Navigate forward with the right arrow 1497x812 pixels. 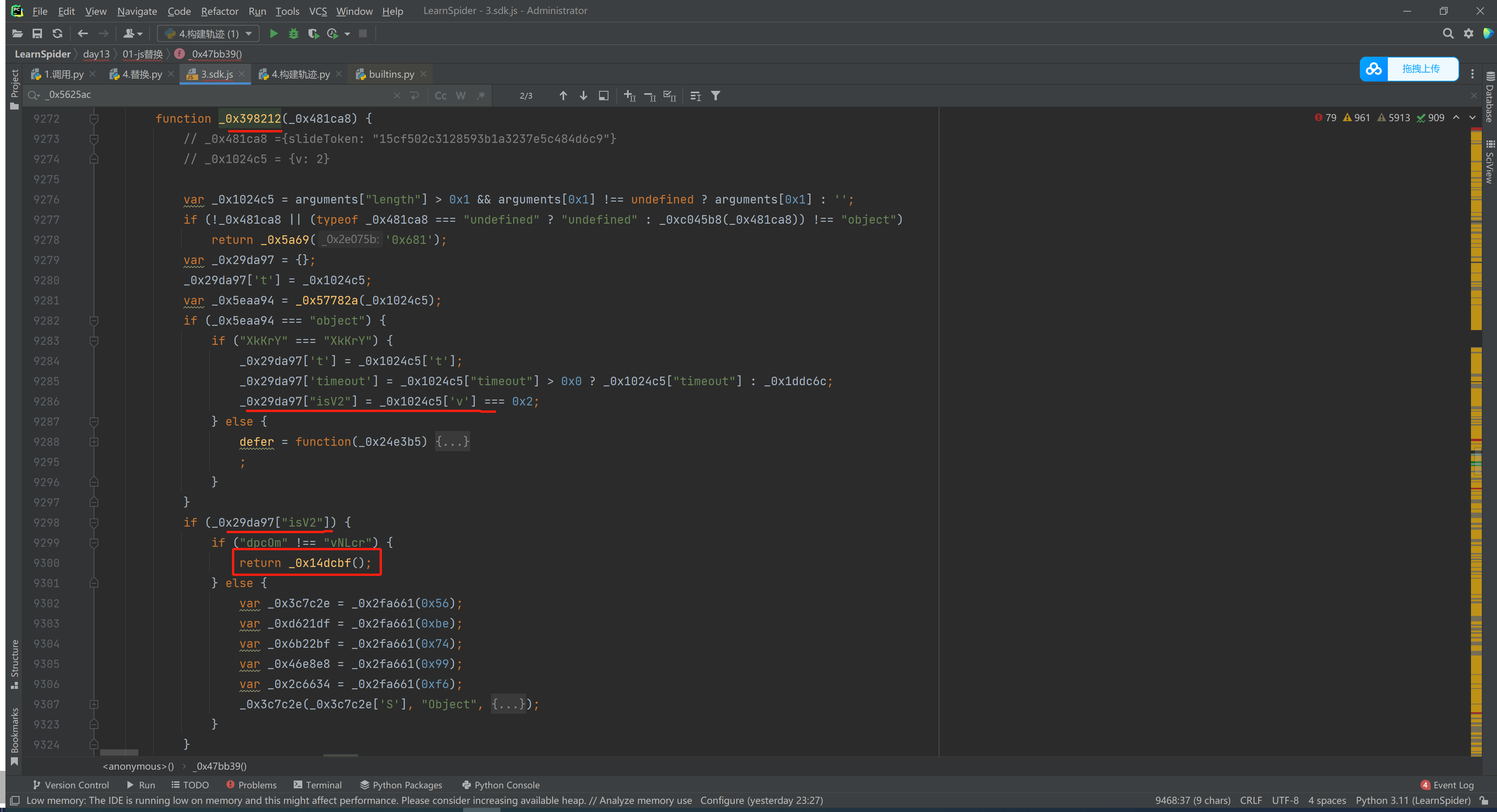point(103,34)
